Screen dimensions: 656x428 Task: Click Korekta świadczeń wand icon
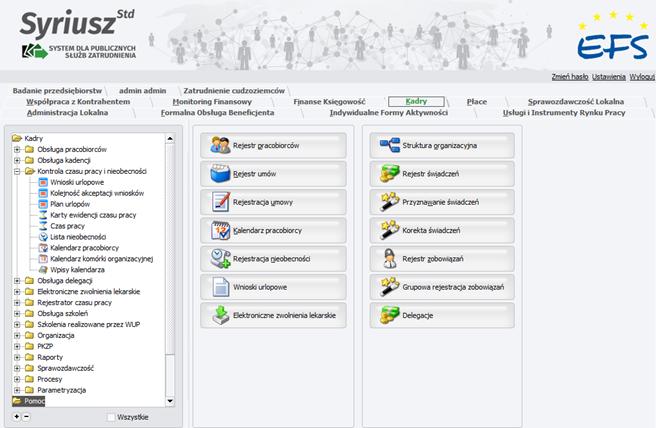pos(390,230)
